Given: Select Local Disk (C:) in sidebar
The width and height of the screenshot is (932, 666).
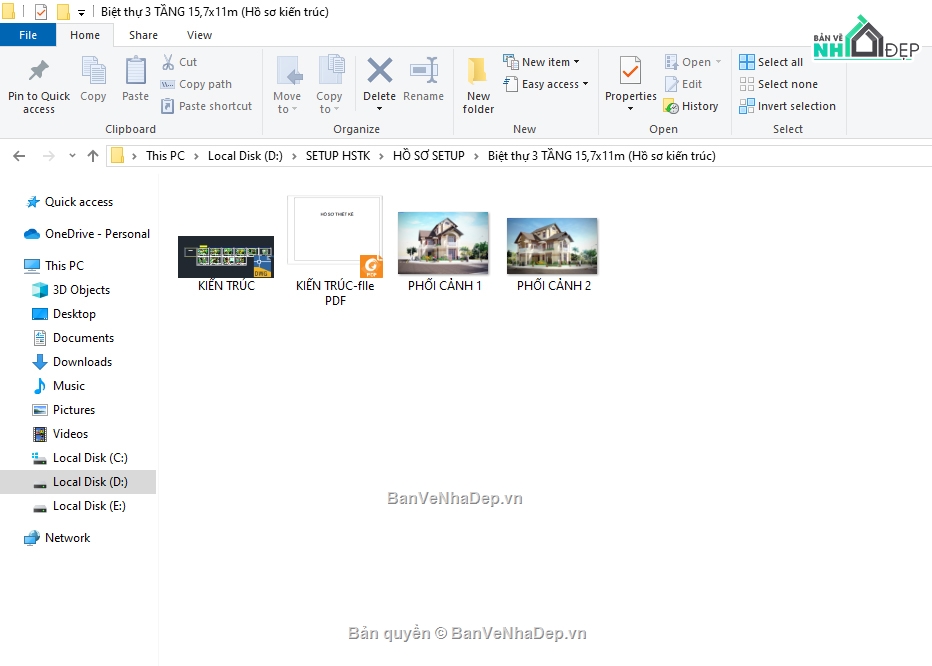Looking at the screenshot, I should point(89,458).
